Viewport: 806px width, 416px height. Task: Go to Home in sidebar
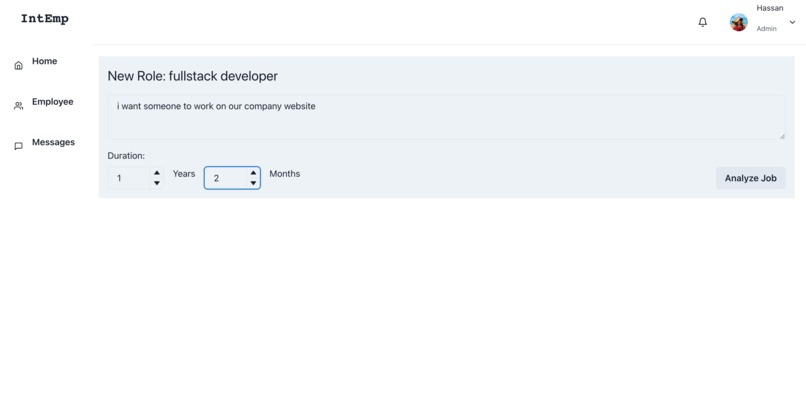pyautogui.click(x=45, y=61)
